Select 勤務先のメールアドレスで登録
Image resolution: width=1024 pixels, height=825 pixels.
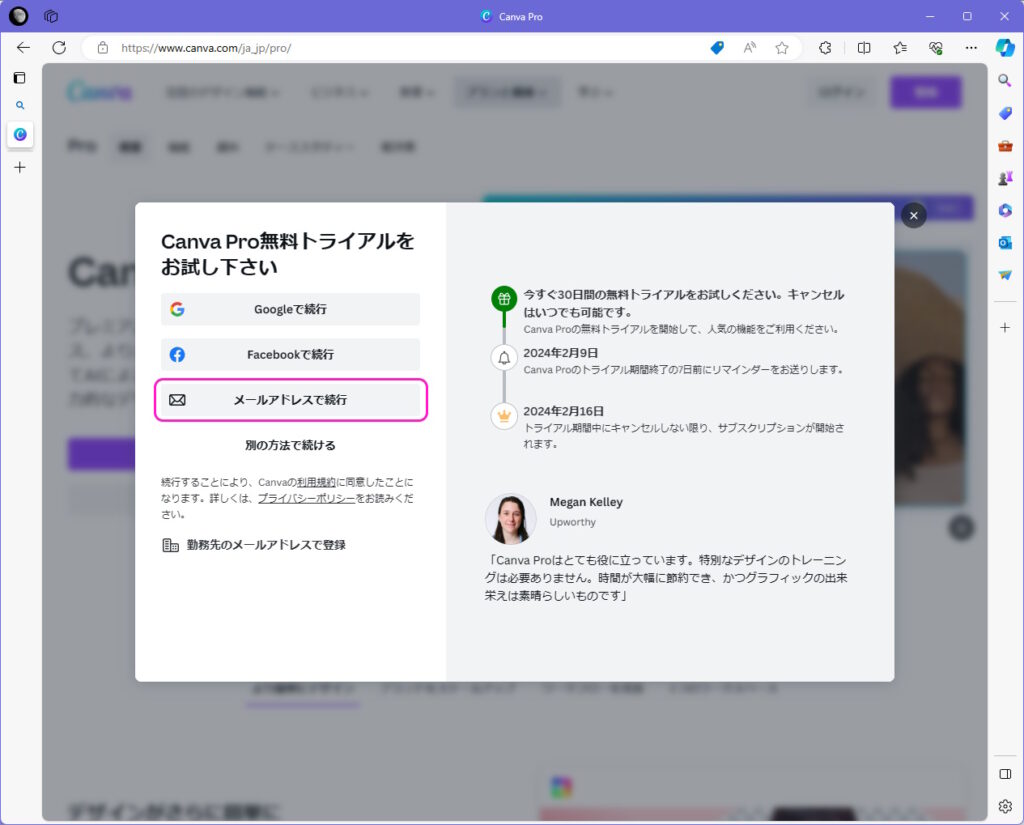[254, 545]
